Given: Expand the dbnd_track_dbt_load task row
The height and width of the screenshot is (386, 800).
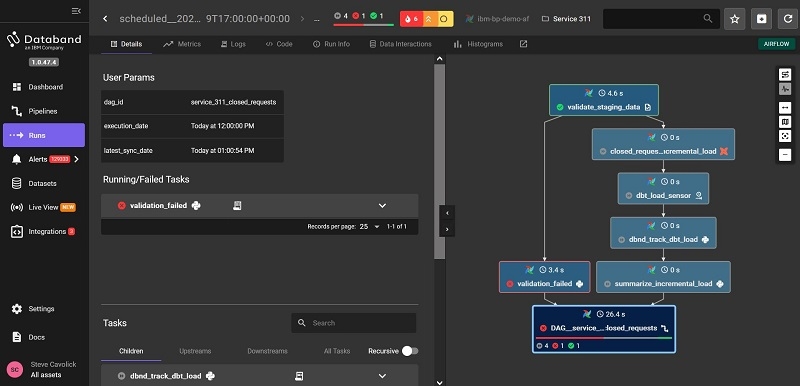Looking at the screenshot, I should point(382,376).
